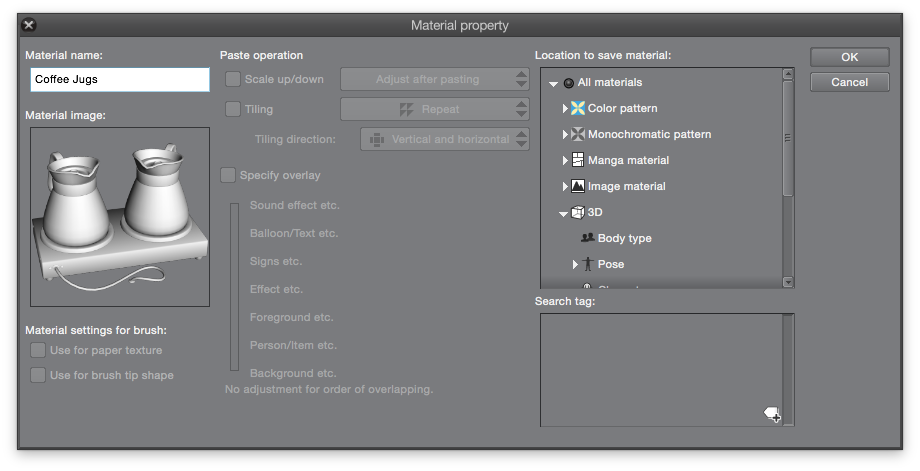Click the overlay order vertical slider
Screen dimensions: 920x471
click(235, 287)
